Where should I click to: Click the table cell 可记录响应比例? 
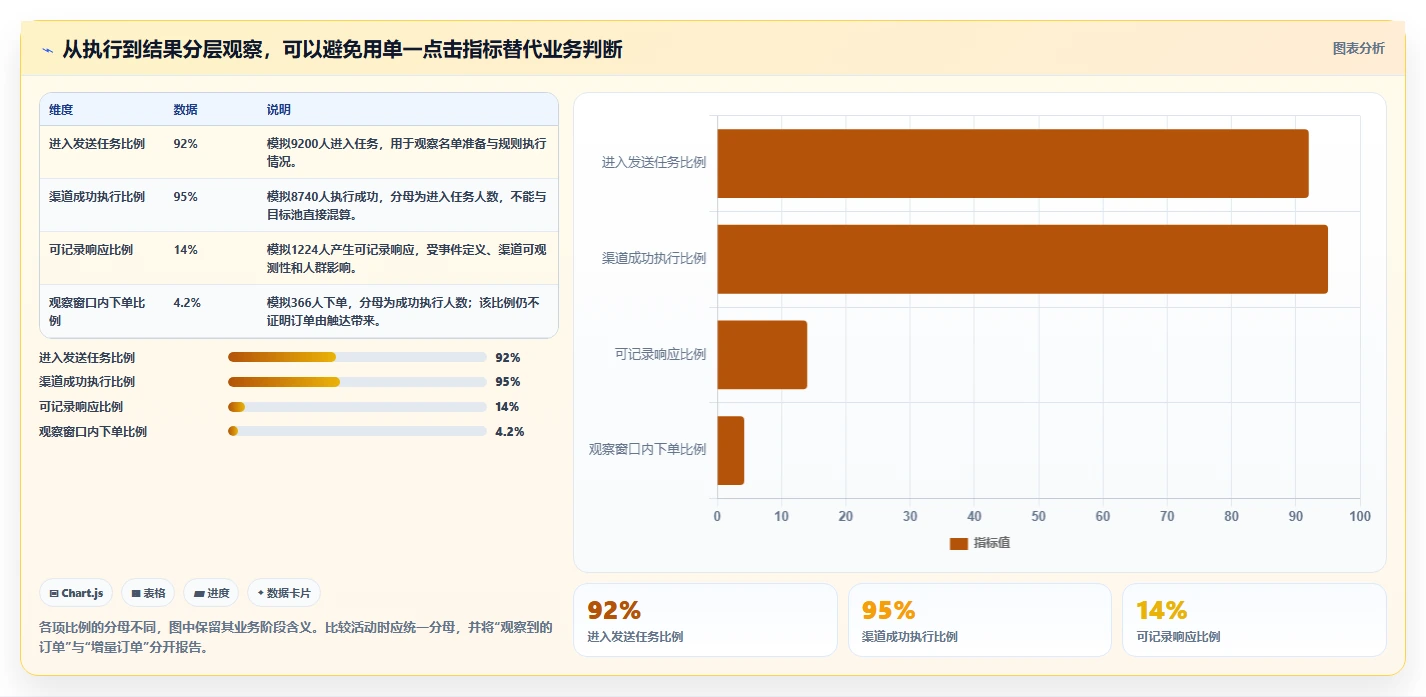tap(91, 250)
